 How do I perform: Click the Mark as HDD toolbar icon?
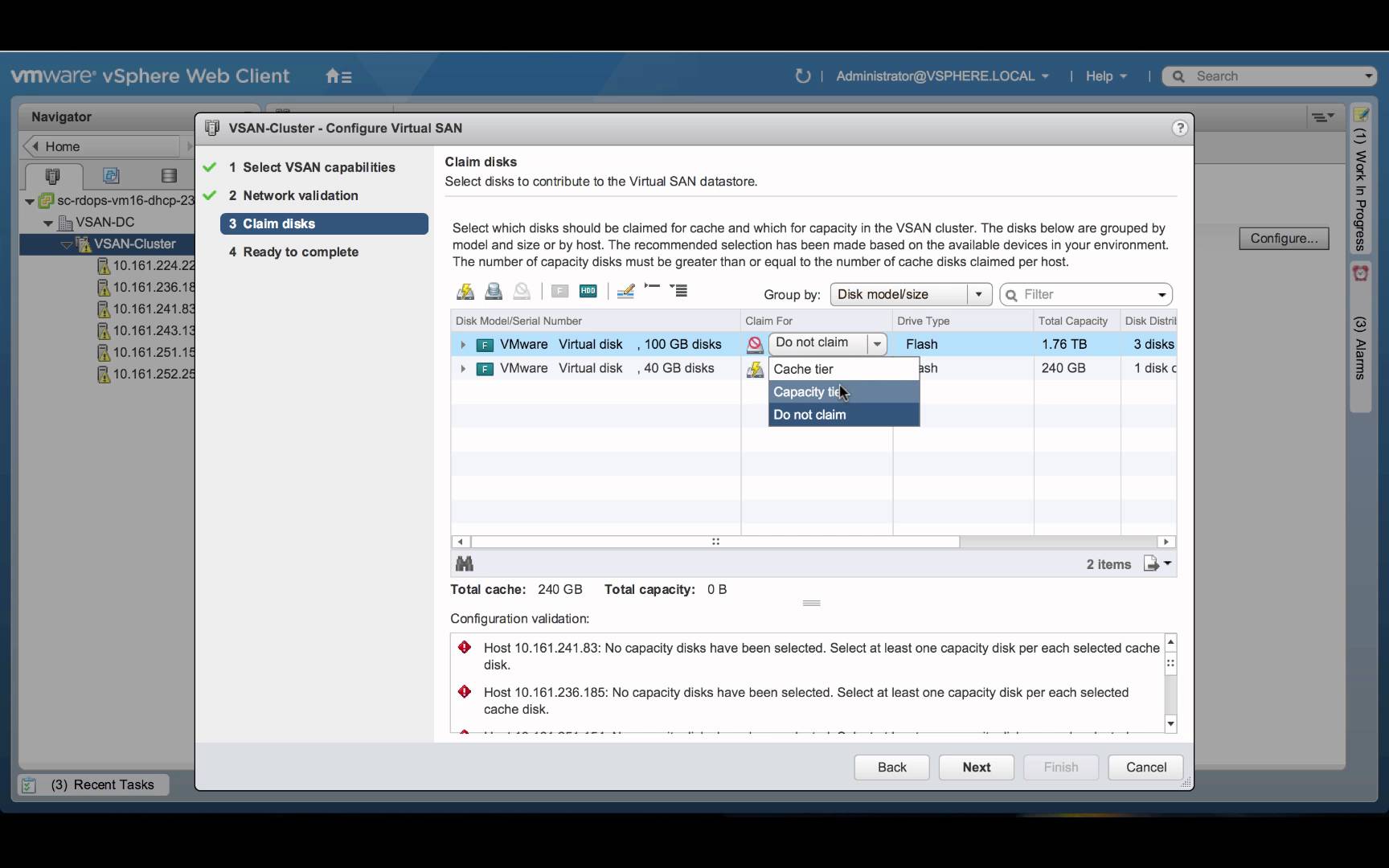[x=588, y=292]
